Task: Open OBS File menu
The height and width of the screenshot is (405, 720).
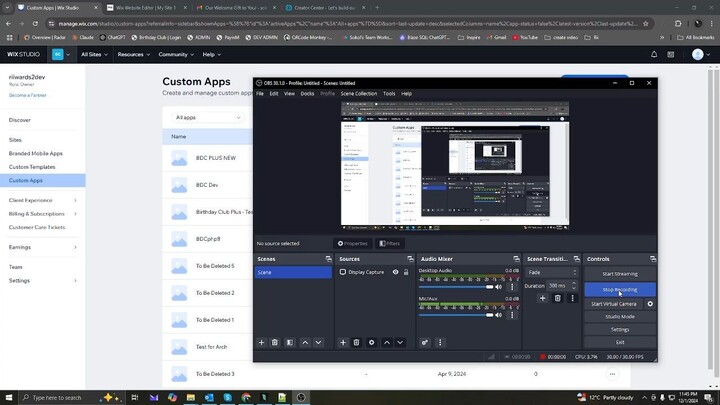Action: (260, 94)
